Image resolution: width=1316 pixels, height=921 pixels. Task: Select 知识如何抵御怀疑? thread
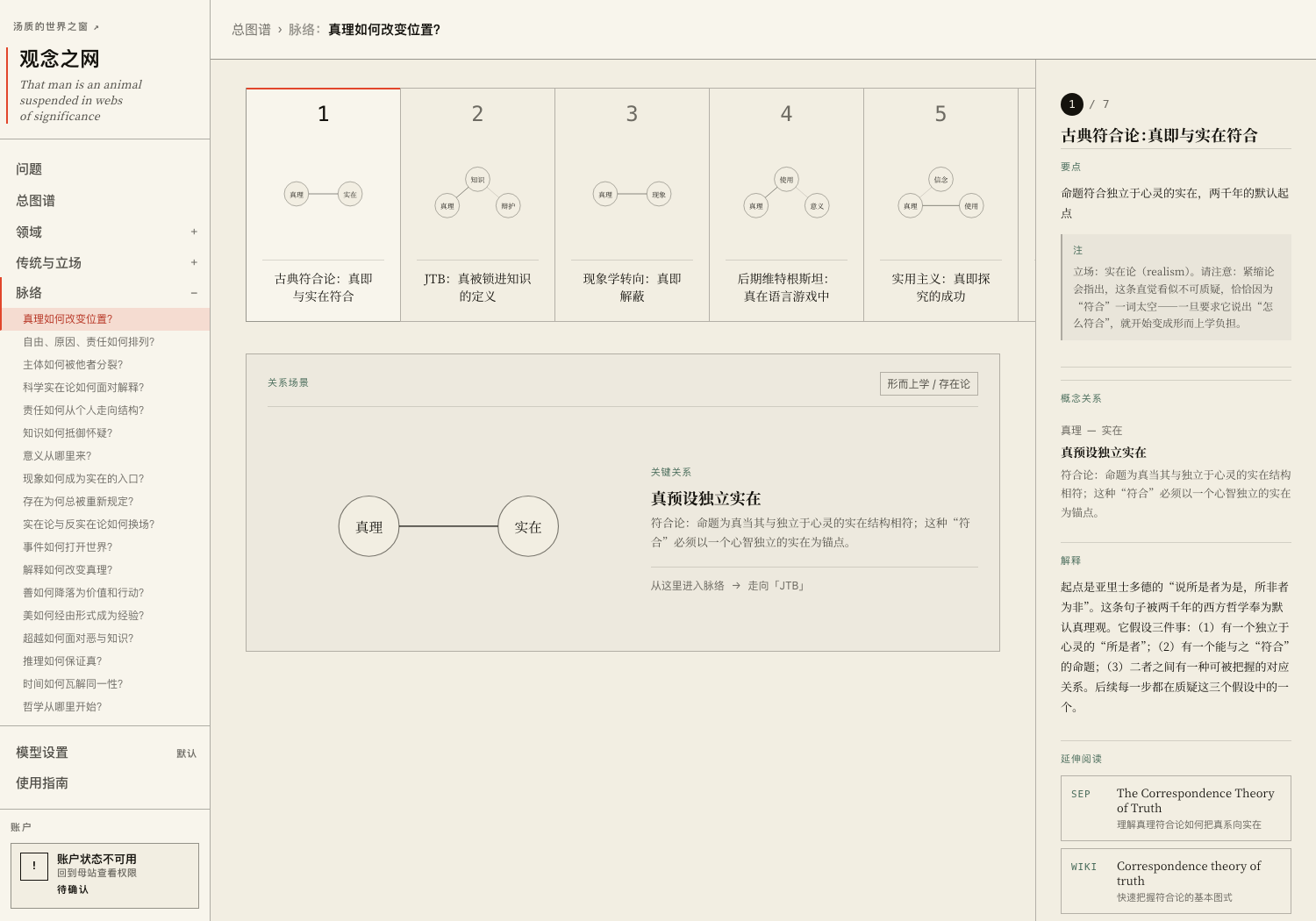tap(105, 433)
